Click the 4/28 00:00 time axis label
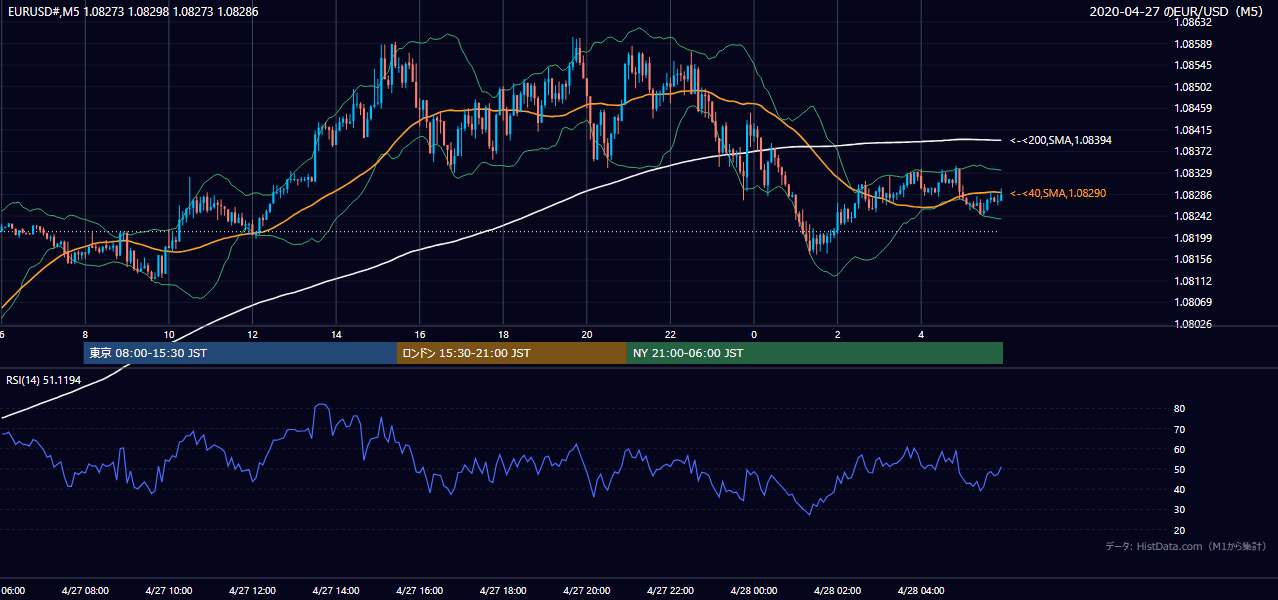Image resolution: width=1278 pixels, height=600 pixels. tap(754, 590)
